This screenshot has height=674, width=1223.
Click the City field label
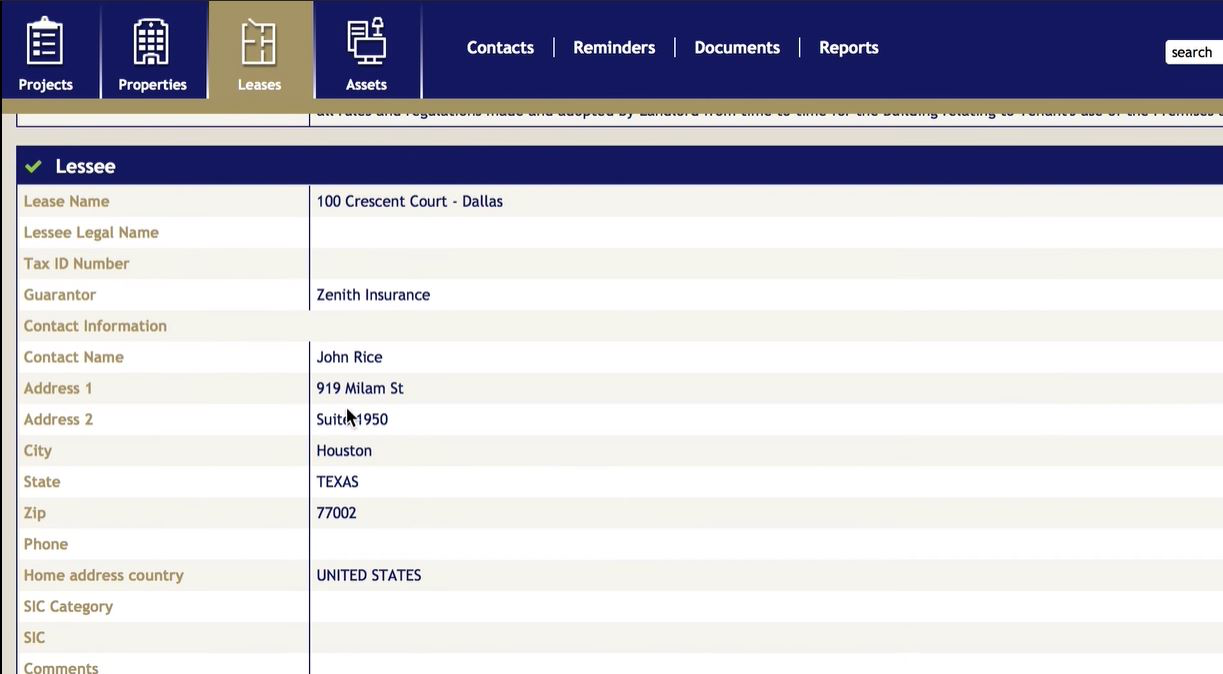38,451
